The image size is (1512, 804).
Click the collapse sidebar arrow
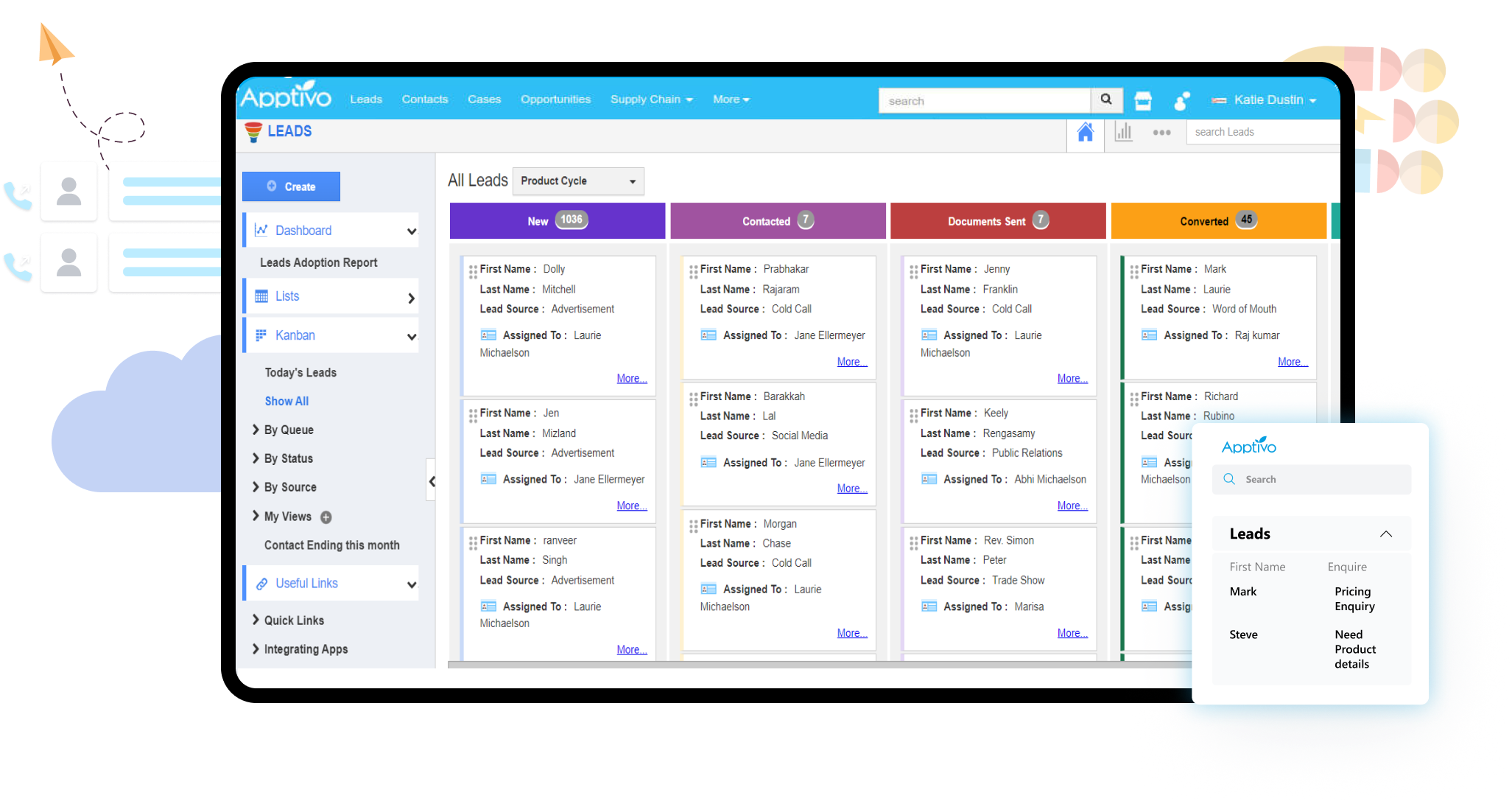coord(432,481)
